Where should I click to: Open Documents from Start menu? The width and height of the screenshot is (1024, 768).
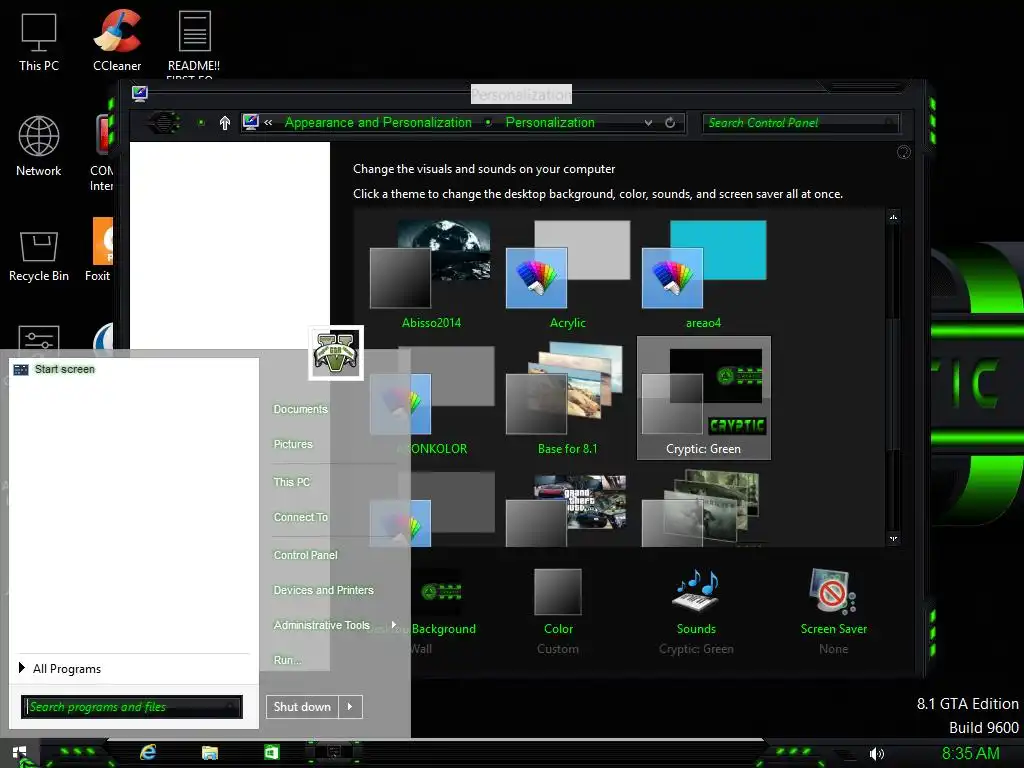click(x=300, y=409)
